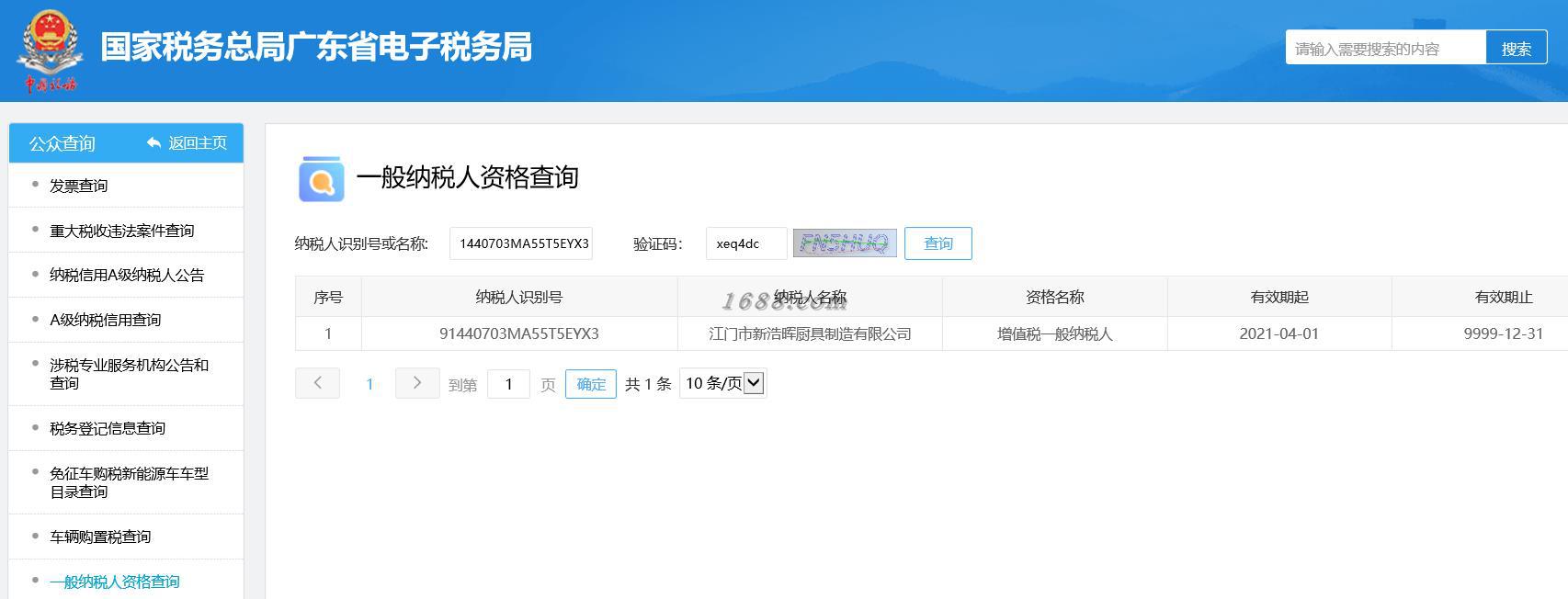Viewport: 1568px width, 599px height.
Task: Open A级纳税信用查询 menu item
Action: 105,320
